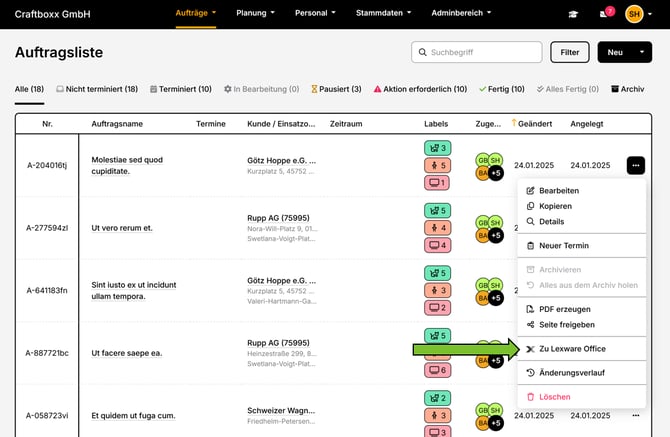Screen dimensions: 670x437
Task: Click the orange person label of order A-641183fn
Action: [x=437, y=290]
